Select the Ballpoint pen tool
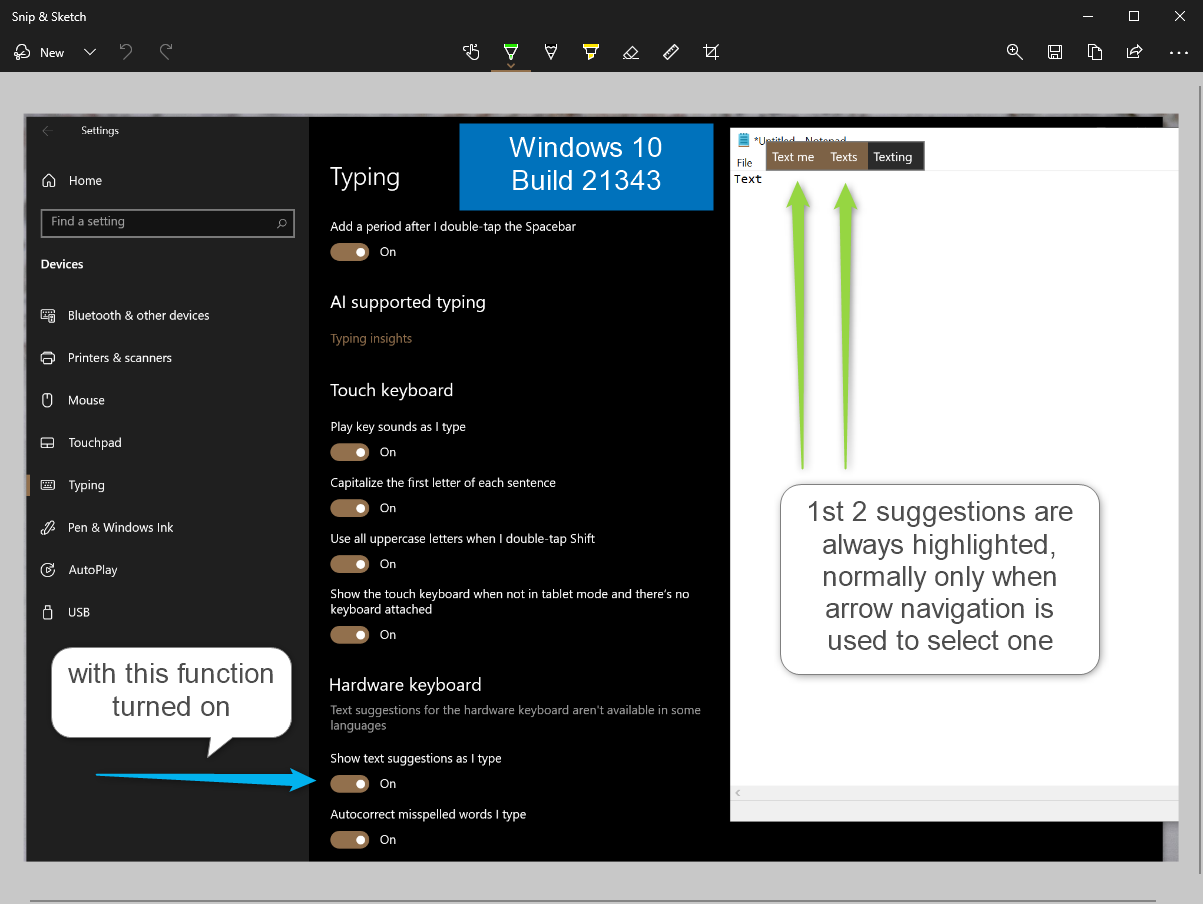This screenshot has width=1203, height=904. point(511,52)
